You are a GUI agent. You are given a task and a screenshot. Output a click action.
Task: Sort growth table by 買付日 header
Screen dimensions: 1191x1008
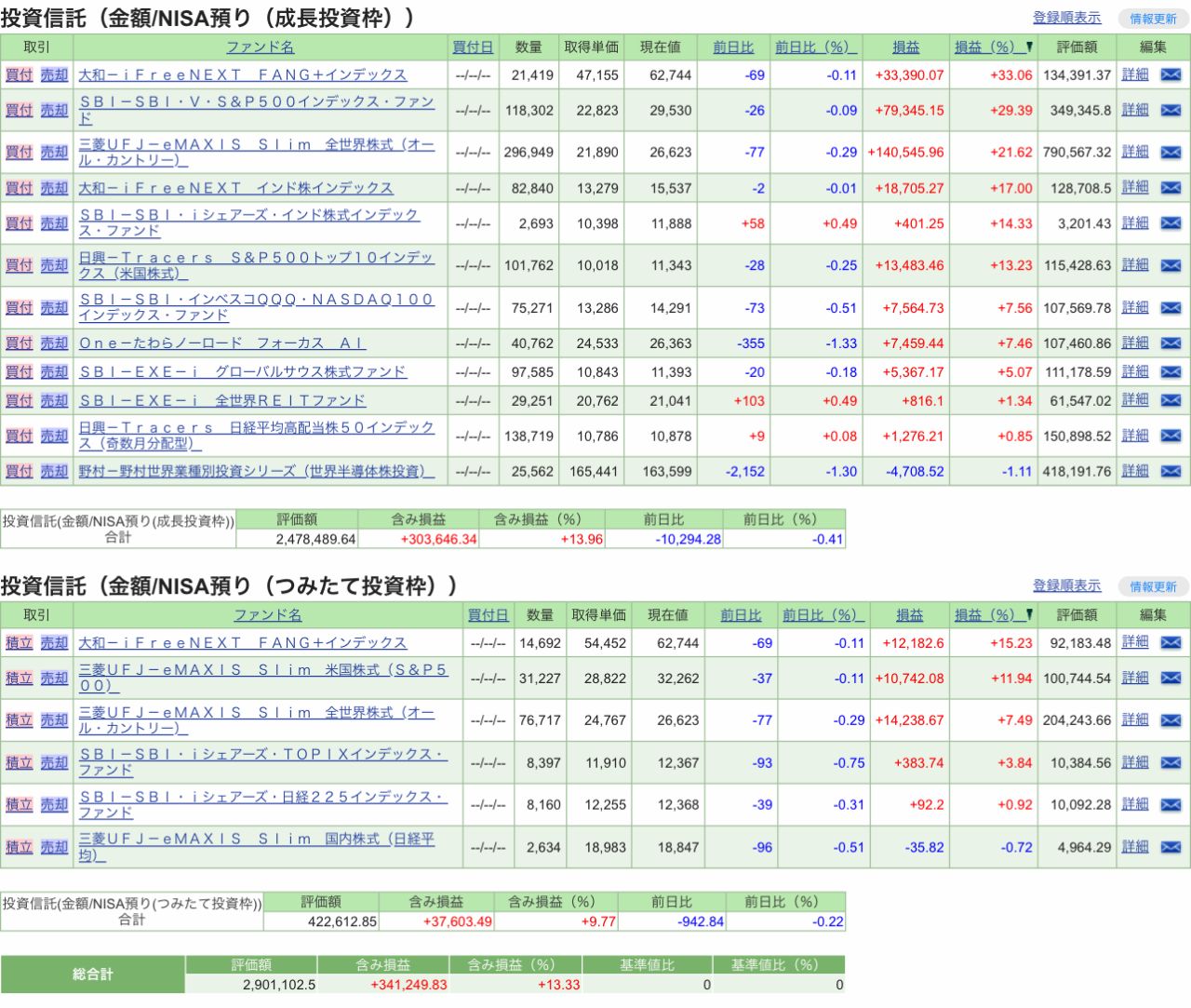tap(473, 47)
